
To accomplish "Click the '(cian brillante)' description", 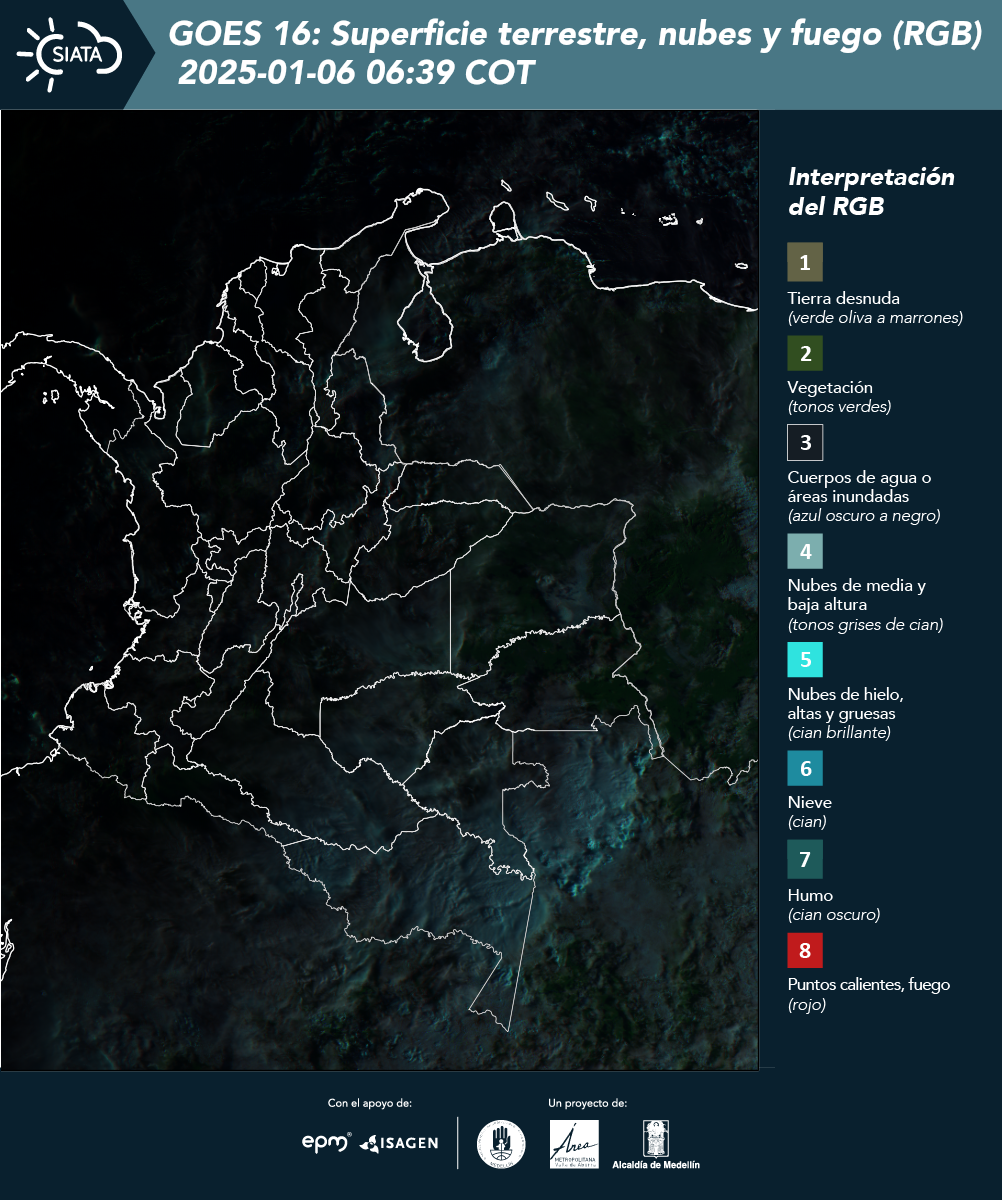I will click(839, 733).
